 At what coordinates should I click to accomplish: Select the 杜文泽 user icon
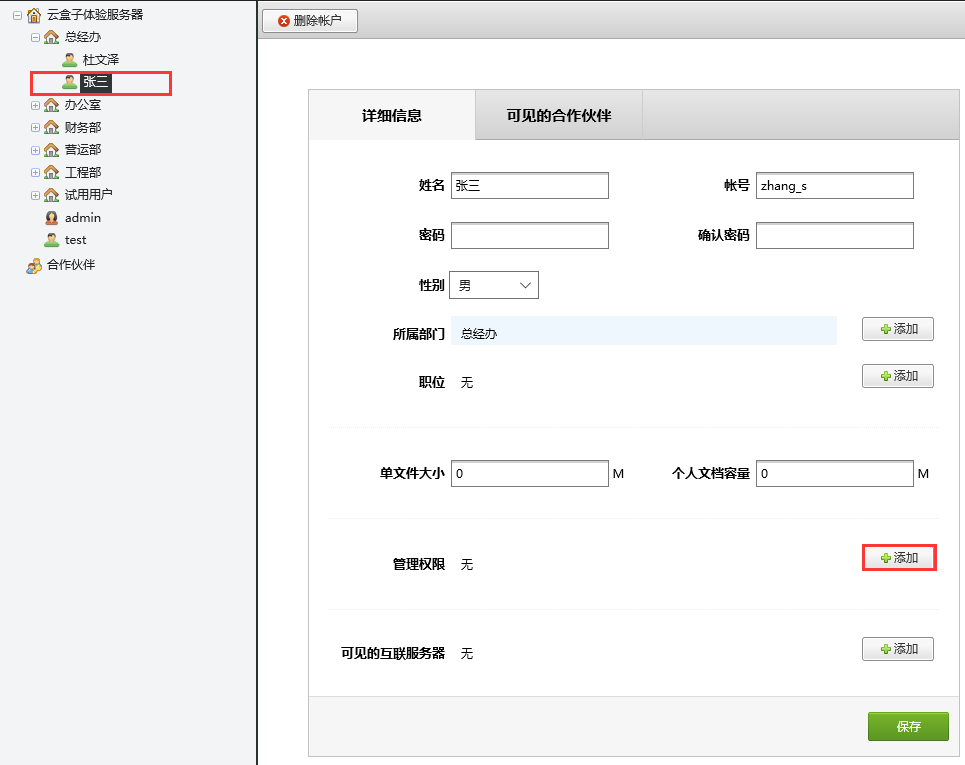coord(69,58)
